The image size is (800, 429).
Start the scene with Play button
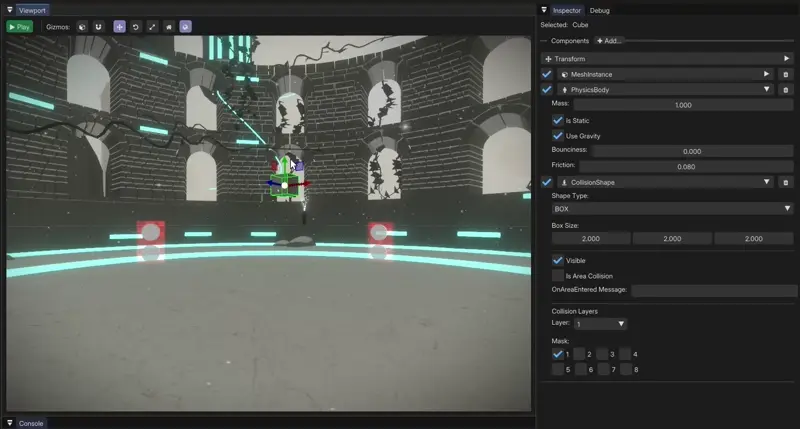(19, 27)
